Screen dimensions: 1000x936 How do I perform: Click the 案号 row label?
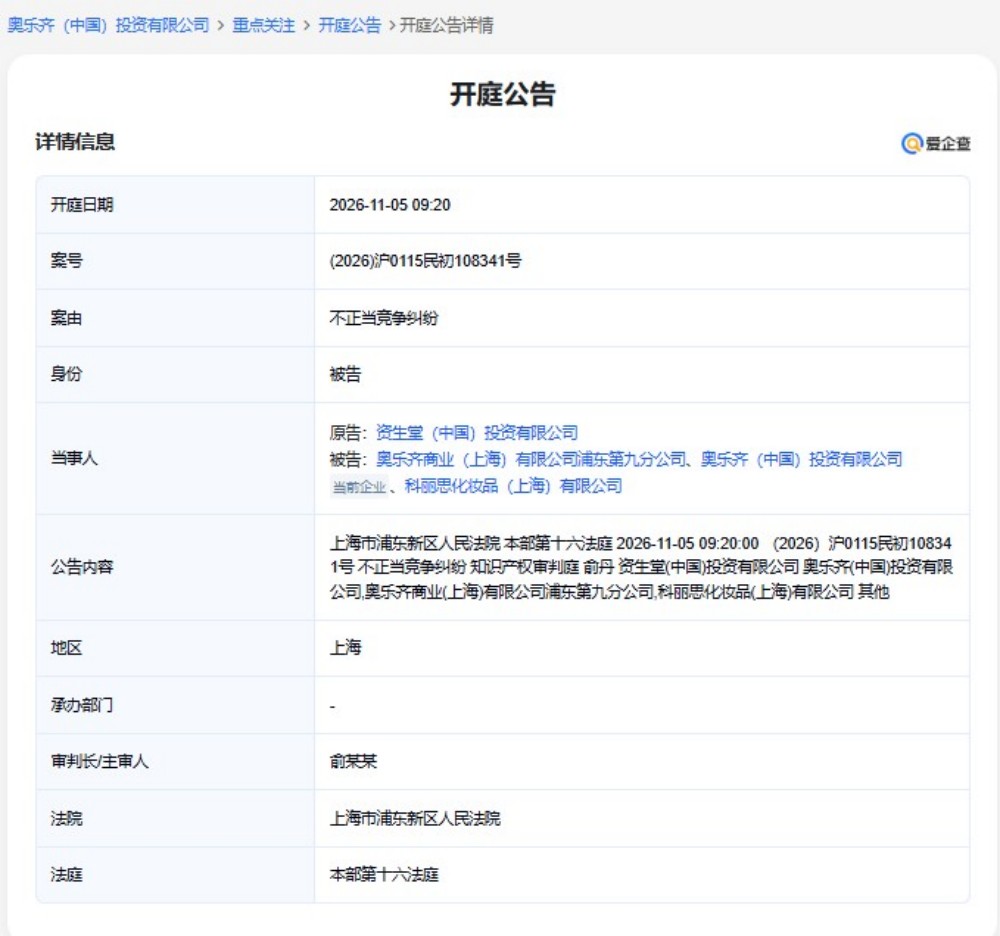[x=66, y=261]
